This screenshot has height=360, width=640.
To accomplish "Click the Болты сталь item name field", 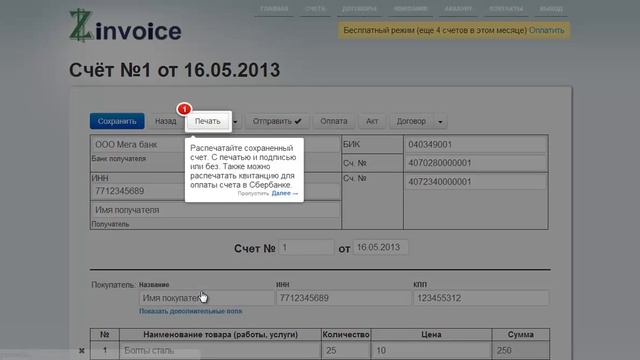I will click(x=220, y=351).
